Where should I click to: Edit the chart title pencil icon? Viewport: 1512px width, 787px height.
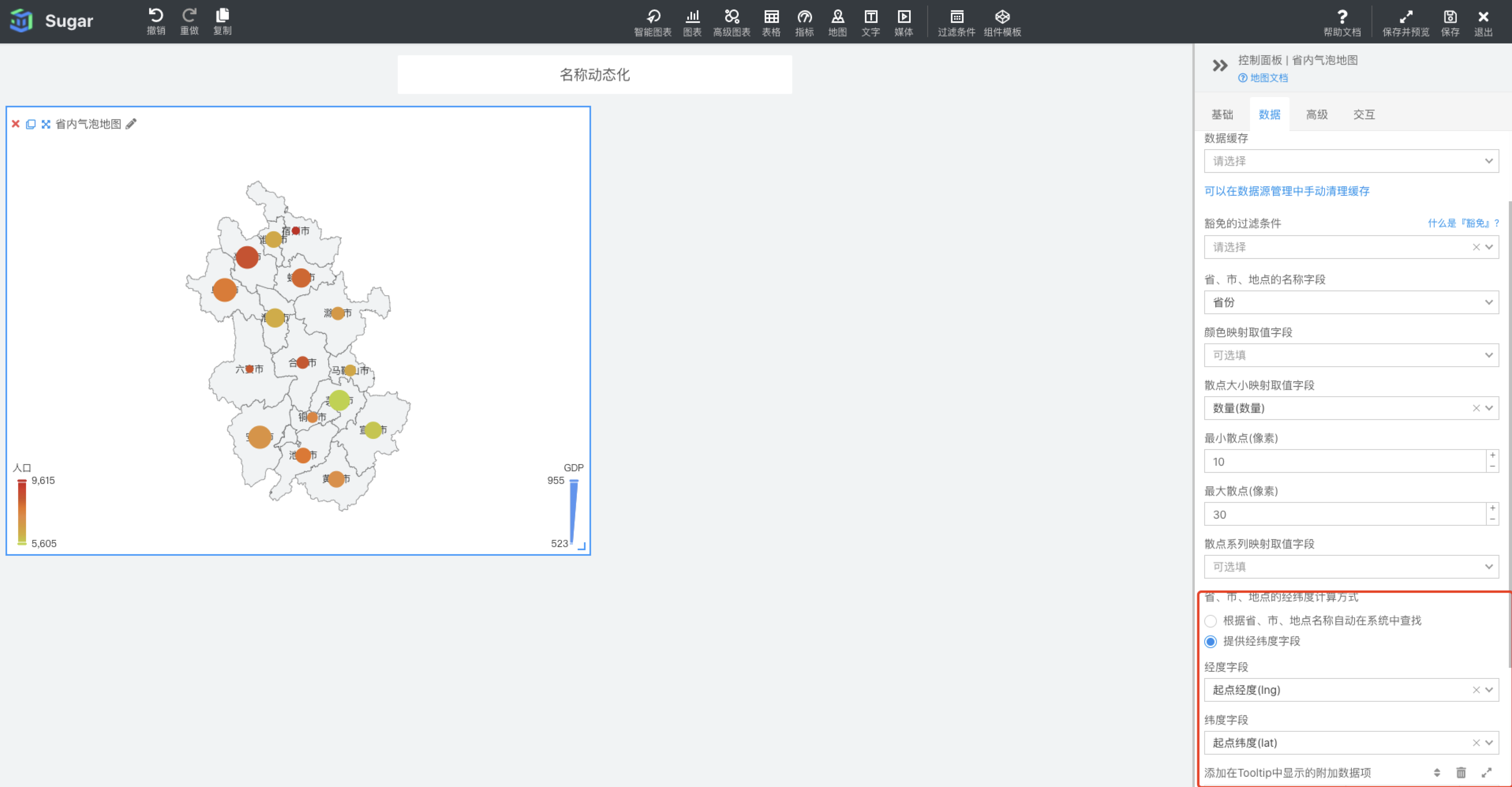point(131,123)
